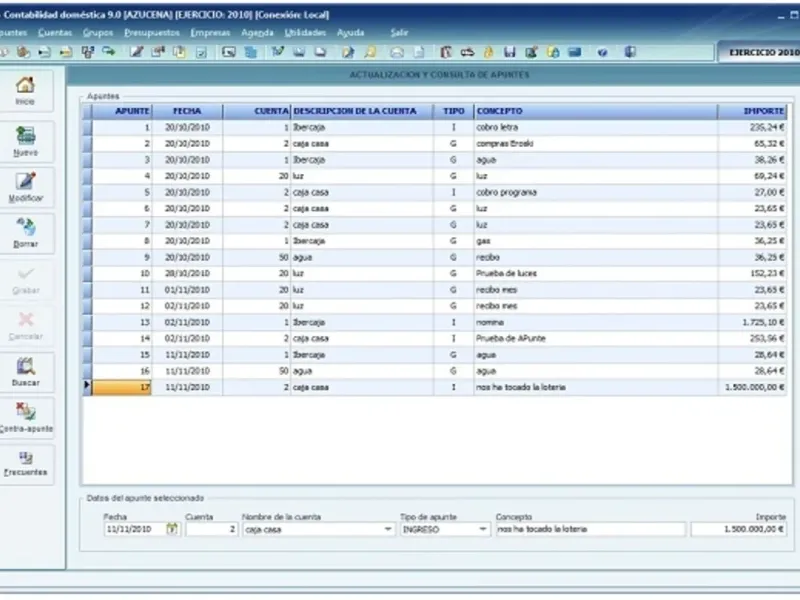
Task: Click Salir in the menu bar
Action: point(399,32)
